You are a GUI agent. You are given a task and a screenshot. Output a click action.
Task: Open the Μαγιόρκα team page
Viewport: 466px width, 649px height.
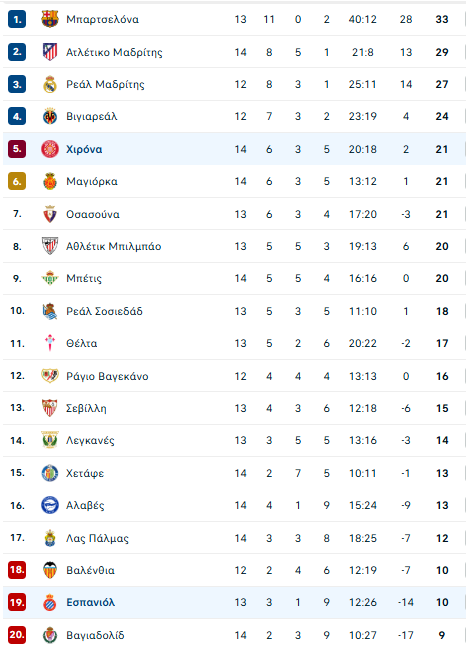click(x=92, y=182)
